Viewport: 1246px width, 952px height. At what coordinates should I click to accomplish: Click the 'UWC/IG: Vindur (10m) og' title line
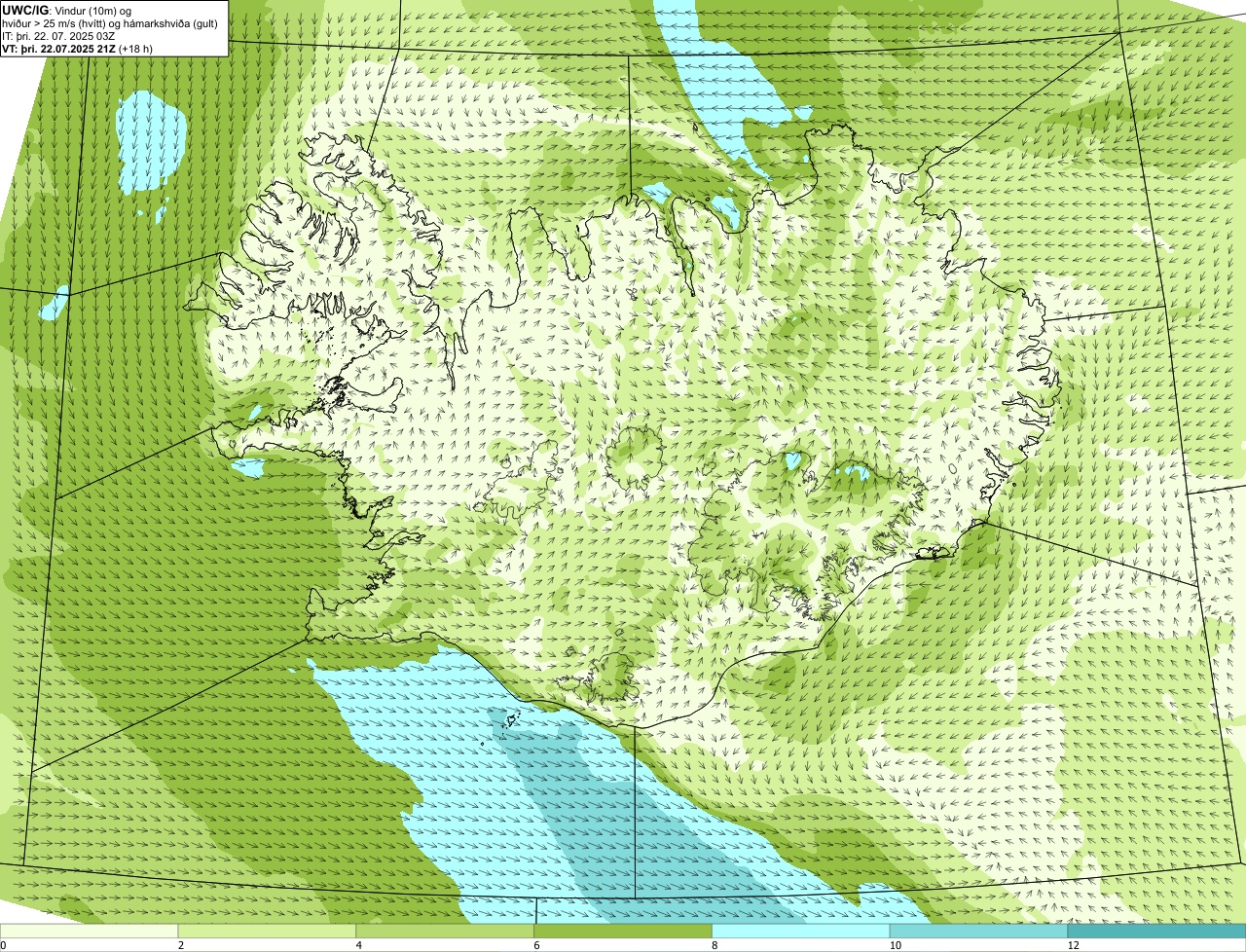point(67,10)
